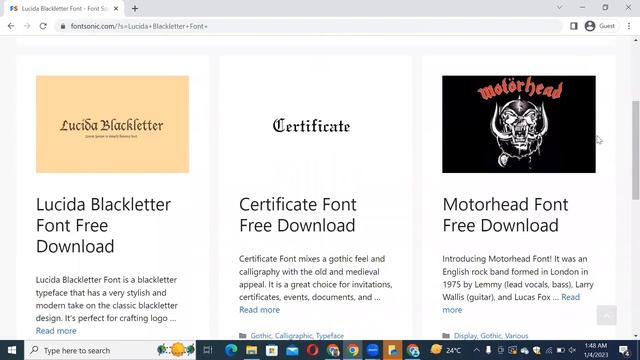Screen dimensions: 640x360
Task: Click the padlock site info icon
Action: click(62, 26)
